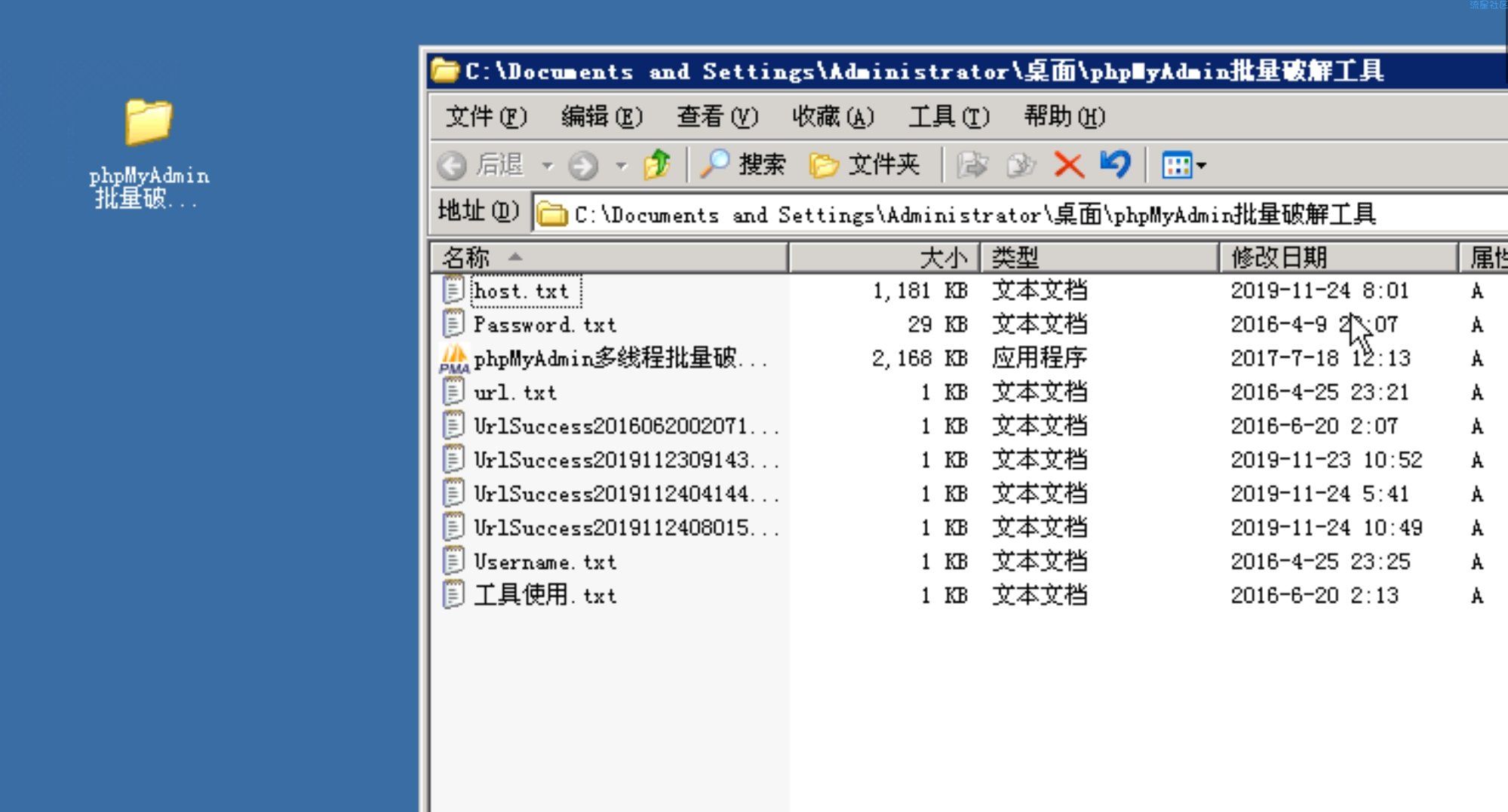
Task: Click the PMA application icon
Action: click(454, 359)
